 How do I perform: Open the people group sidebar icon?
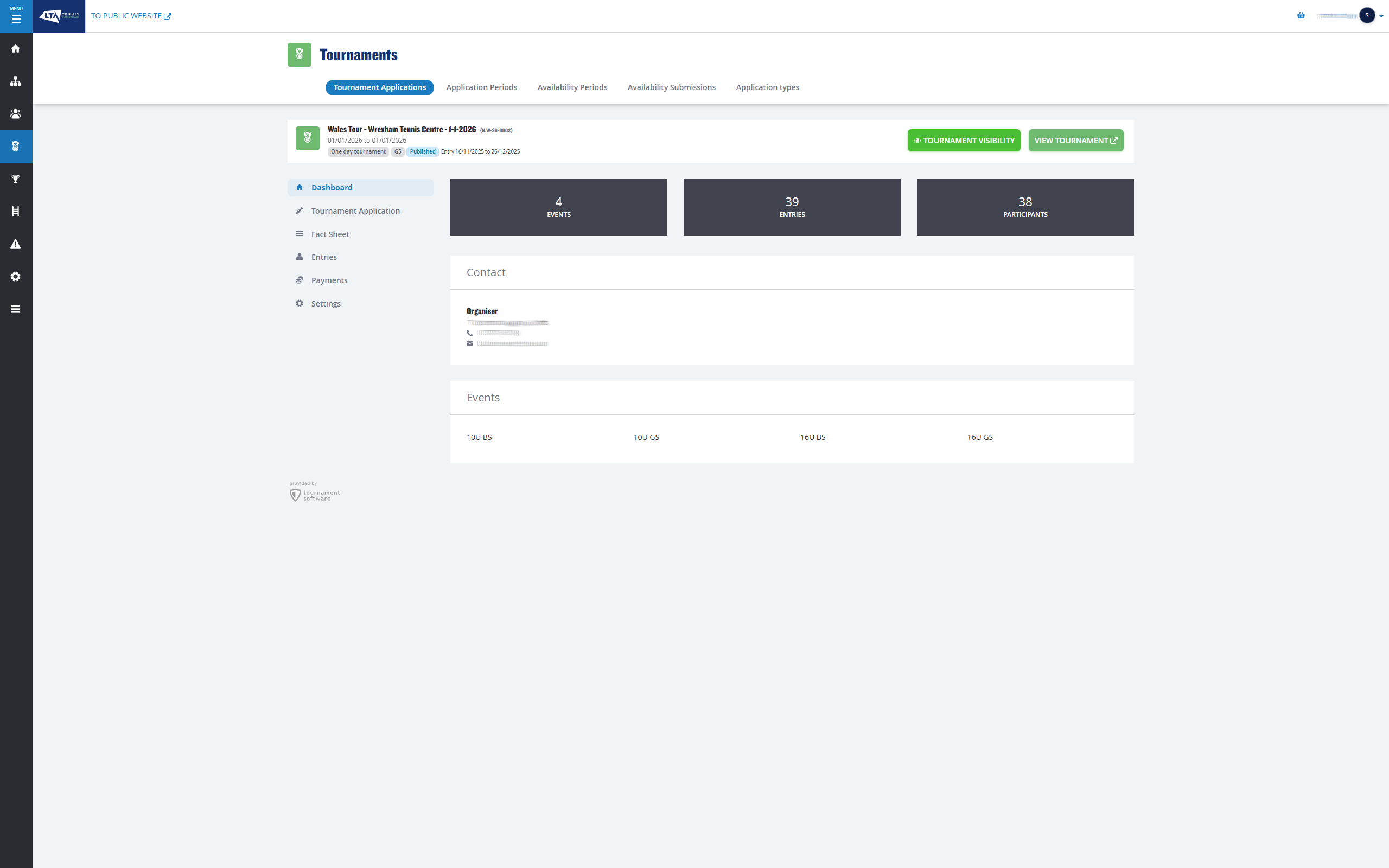coord(16,114)
